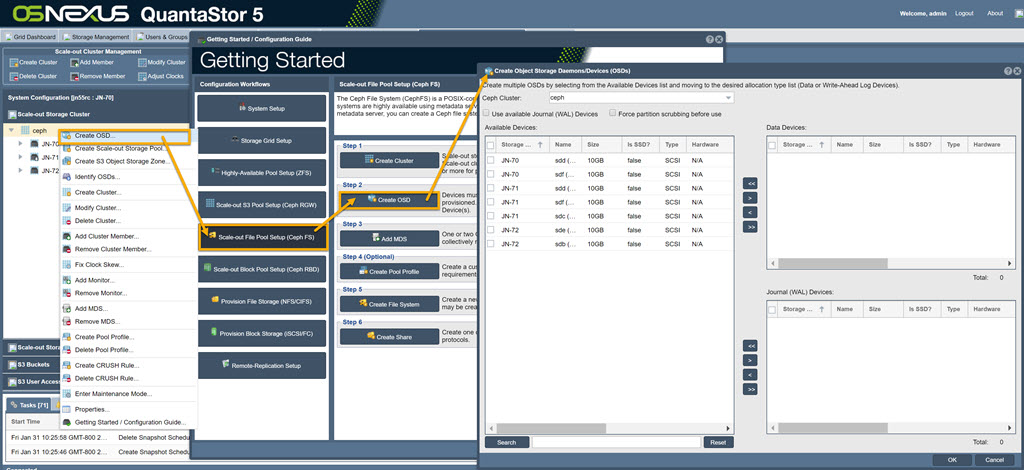Open Scale-out Block Pool Setup (Ceph RBD)
Screen dimensions: 1024x470
click(261, 269)
